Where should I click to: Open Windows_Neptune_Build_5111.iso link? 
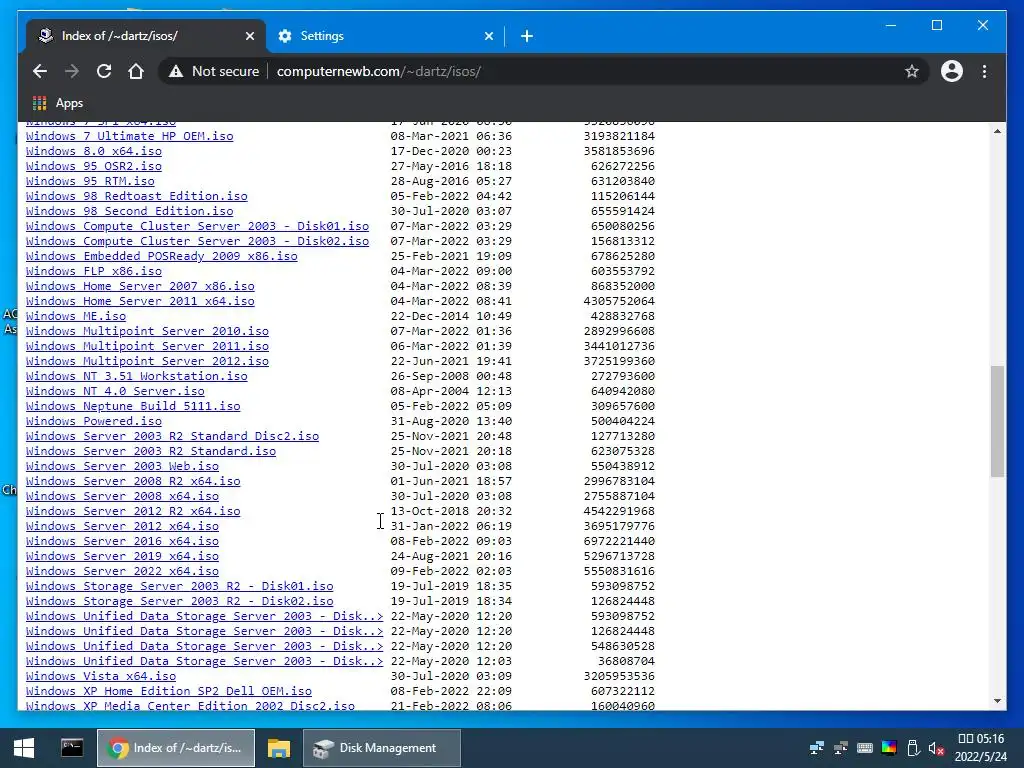(x=133, y=406)
